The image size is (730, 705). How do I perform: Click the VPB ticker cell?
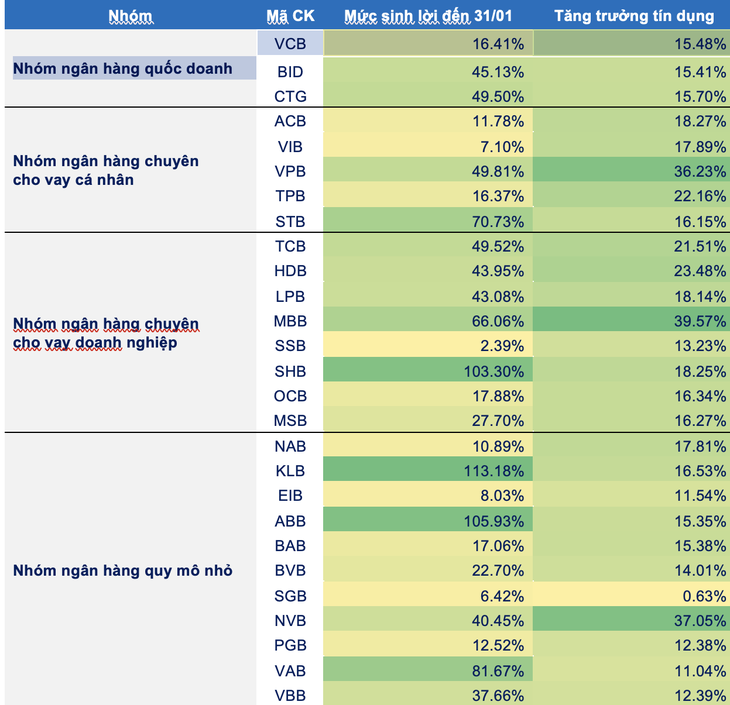pyautogui.click(x=290, y=170)
